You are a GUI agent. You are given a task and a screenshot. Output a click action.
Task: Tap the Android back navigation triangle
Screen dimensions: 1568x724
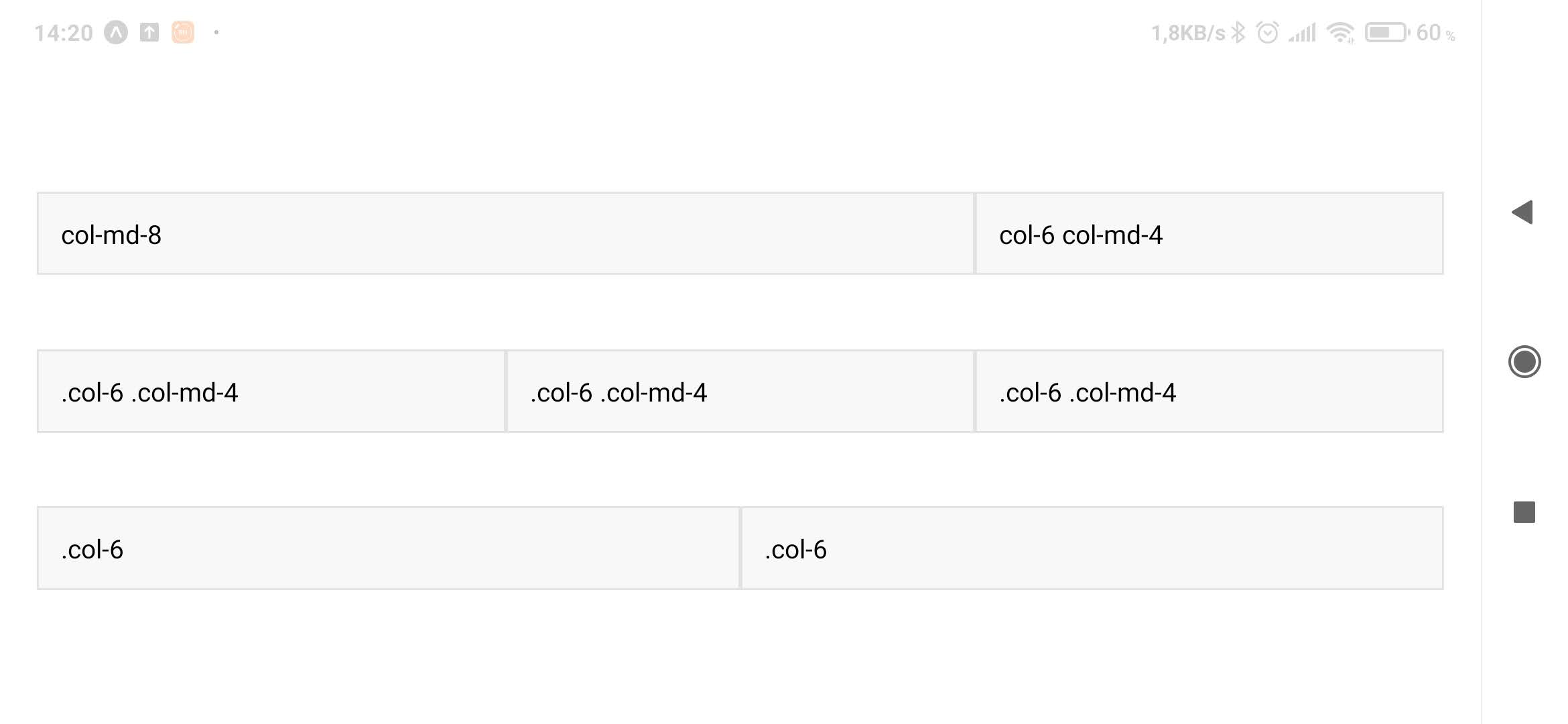1522,213
